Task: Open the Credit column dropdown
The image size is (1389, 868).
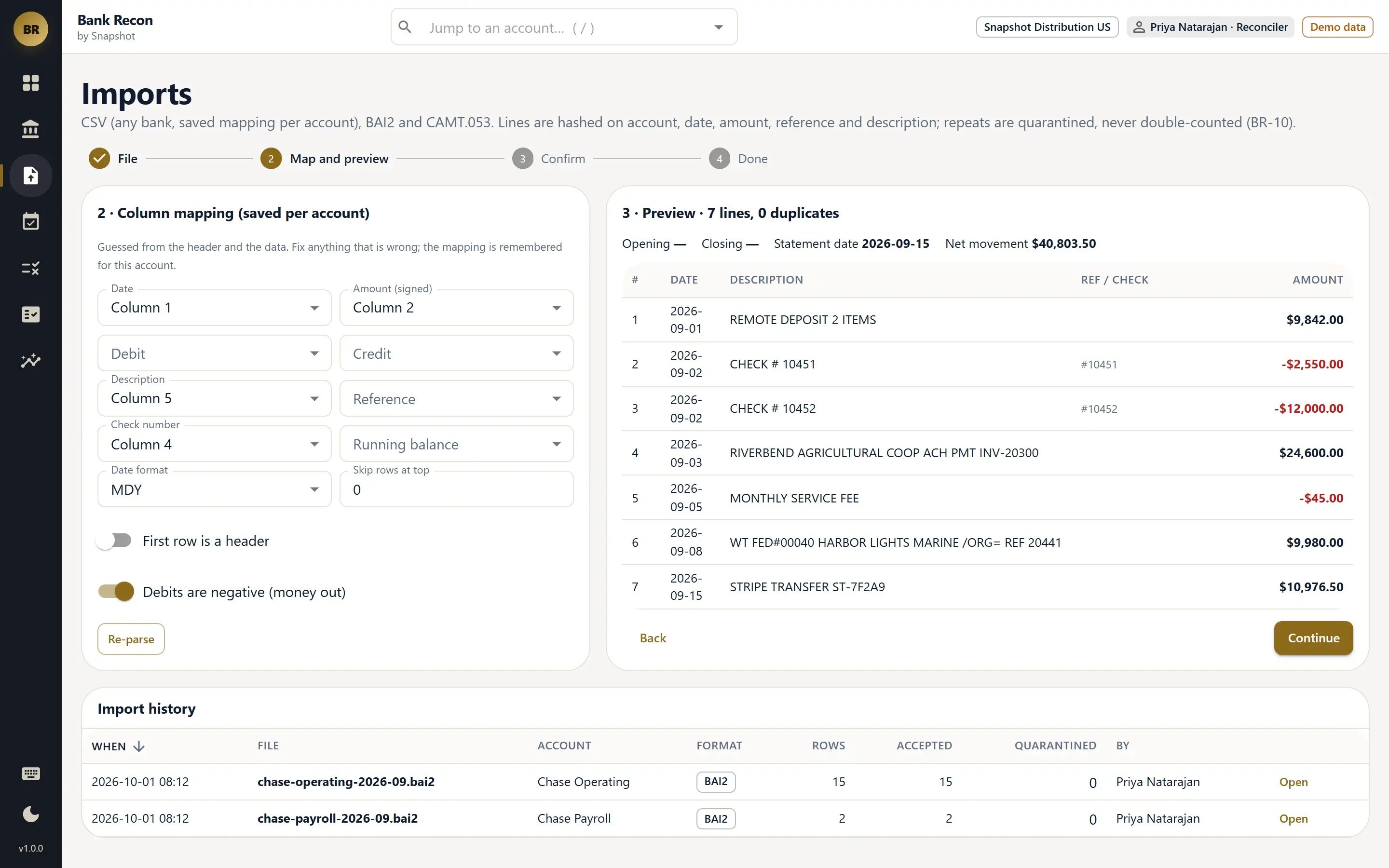Action: pos(456,353)
